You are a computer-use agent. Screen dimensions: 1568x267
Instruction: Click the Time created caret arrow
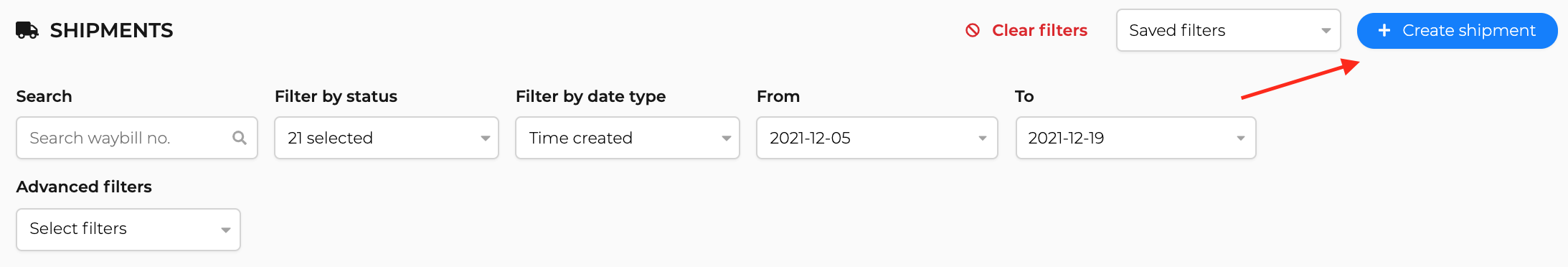727,139
